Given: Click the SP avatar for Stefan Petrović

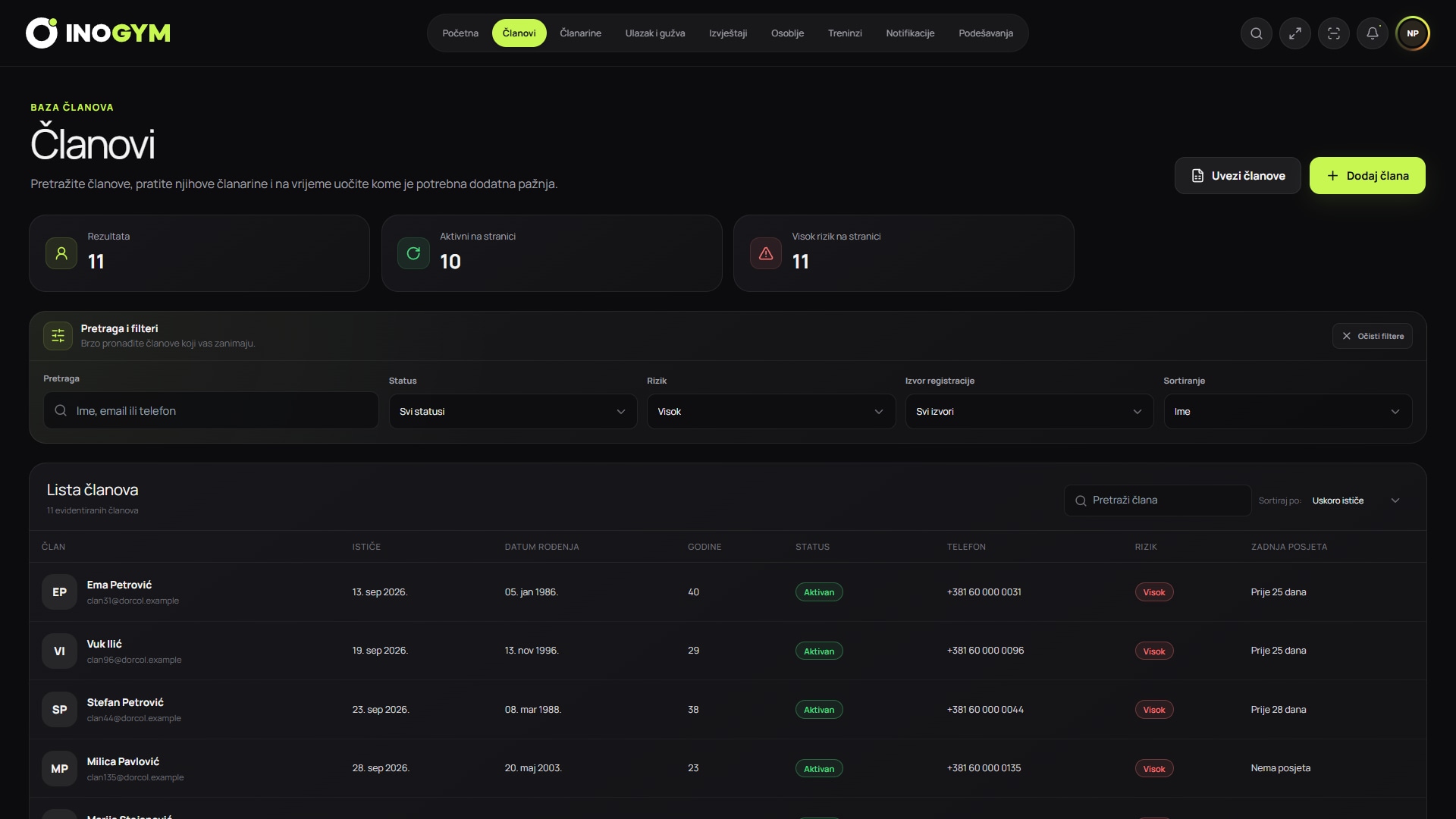Looking at the screenshot, I should click(59, 710).
